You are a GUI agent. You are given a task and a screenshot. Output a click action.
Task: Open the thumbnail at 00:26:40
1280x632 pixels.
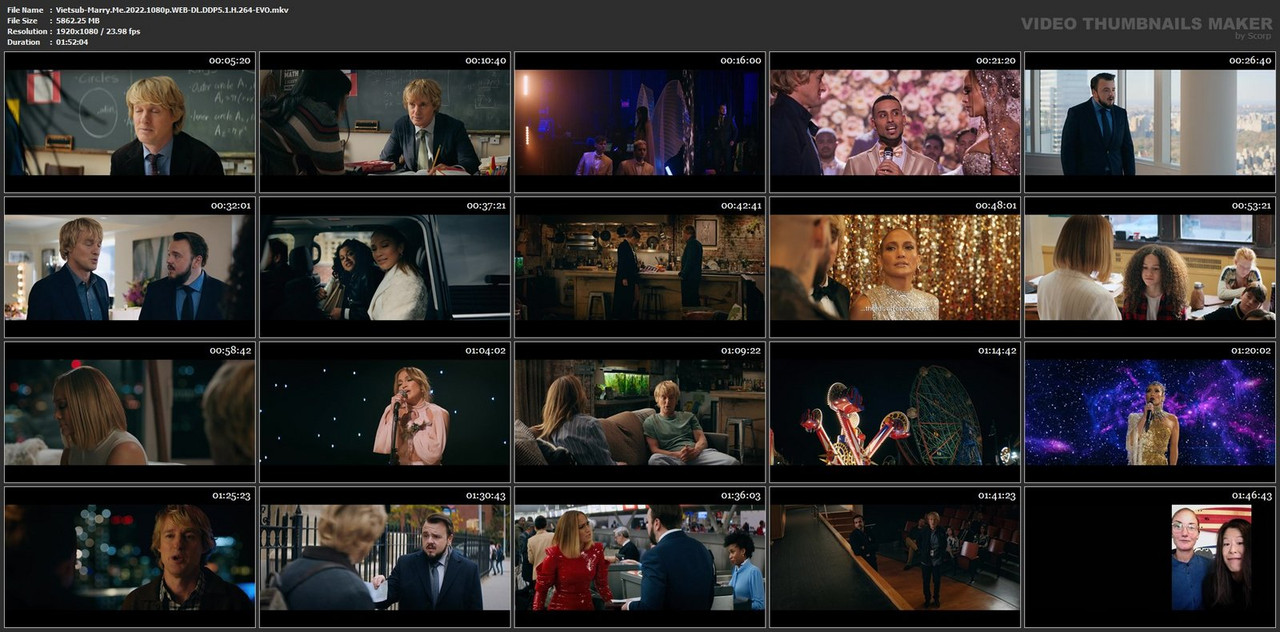tap(1150, 123)
